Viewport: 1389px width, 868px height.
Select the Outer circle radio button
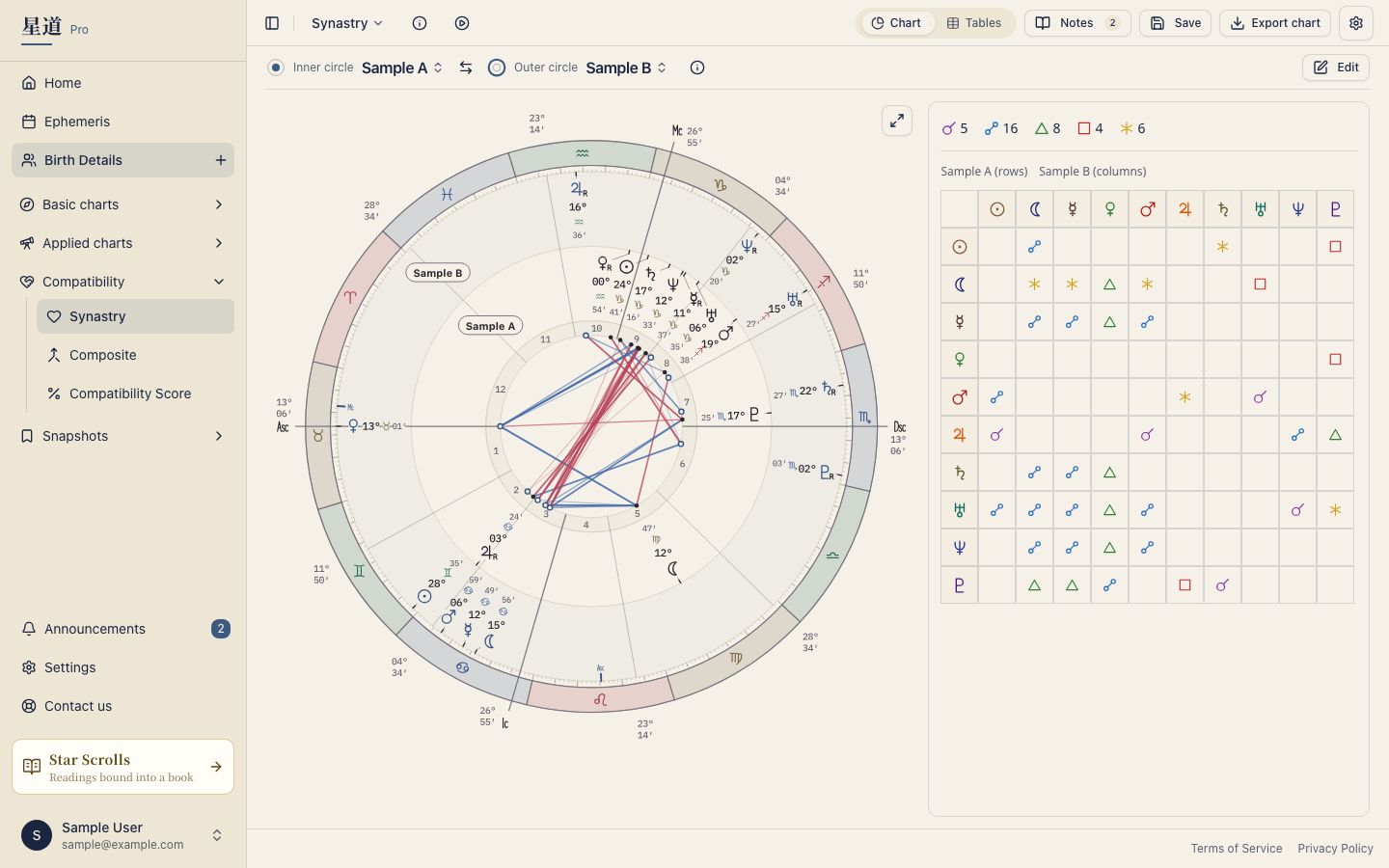(497, 68)
